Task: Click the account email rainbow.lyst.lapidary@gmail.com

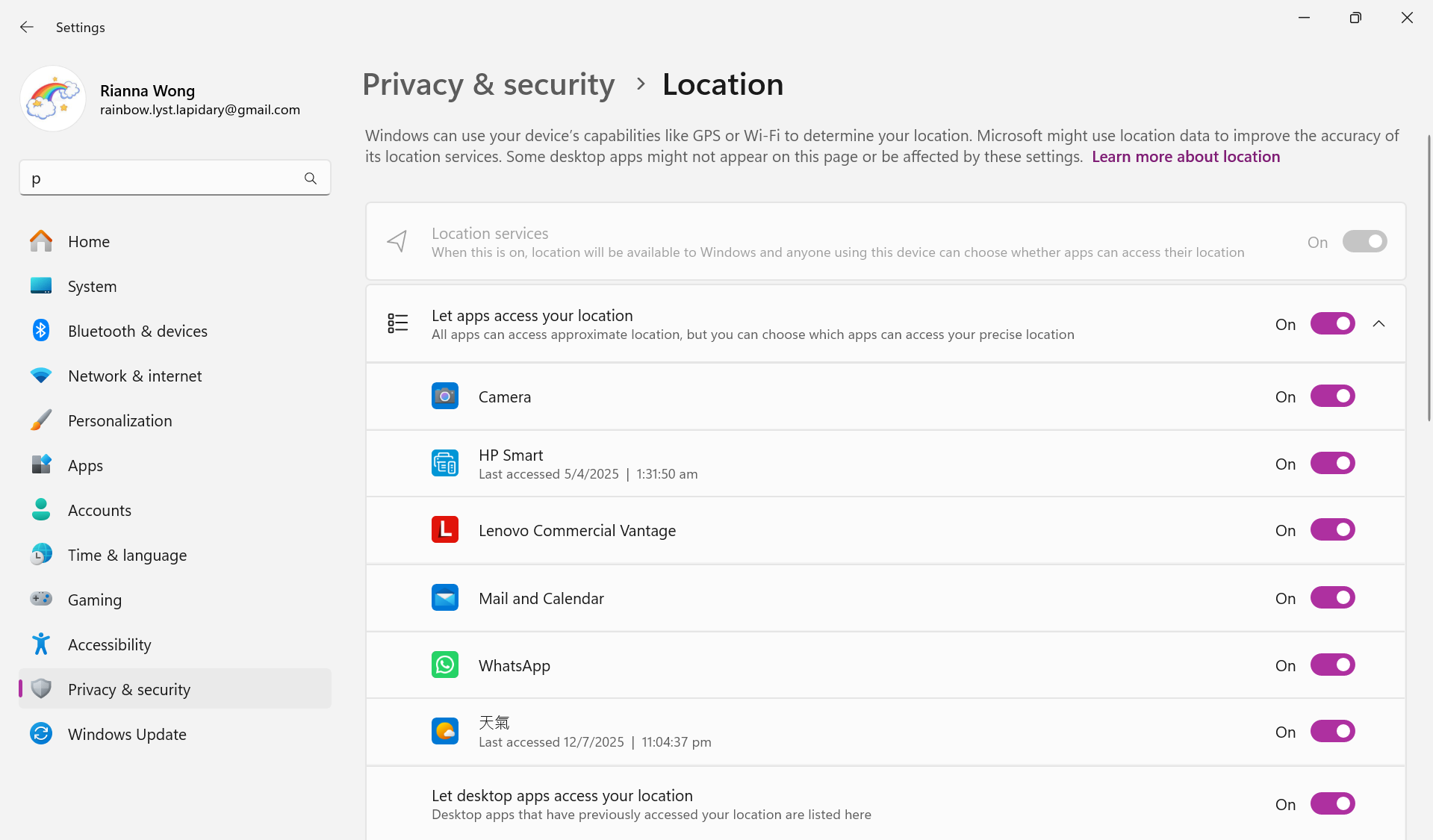Action: (200, 110)
